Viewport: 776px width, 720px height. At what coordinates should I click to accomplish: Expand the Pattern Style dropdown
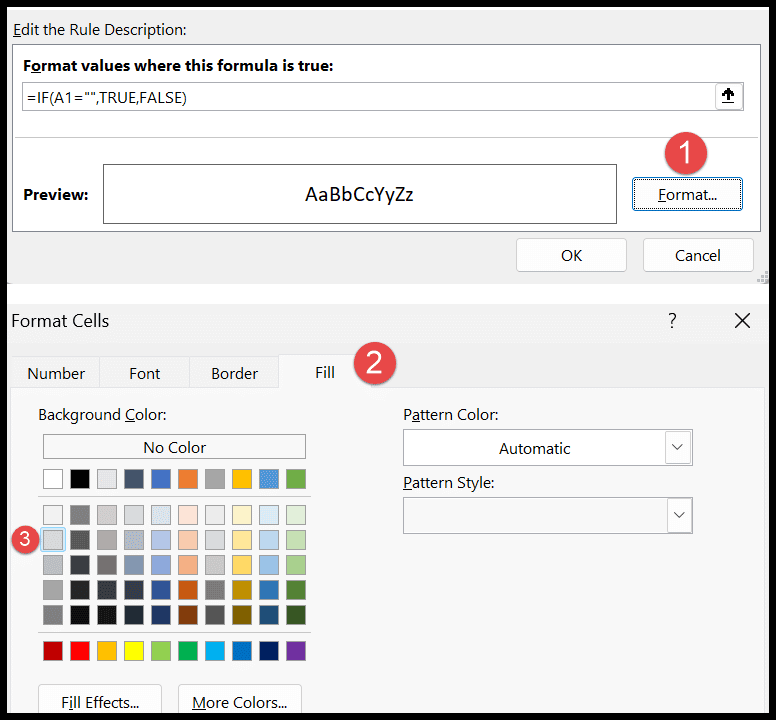(679, 515)
